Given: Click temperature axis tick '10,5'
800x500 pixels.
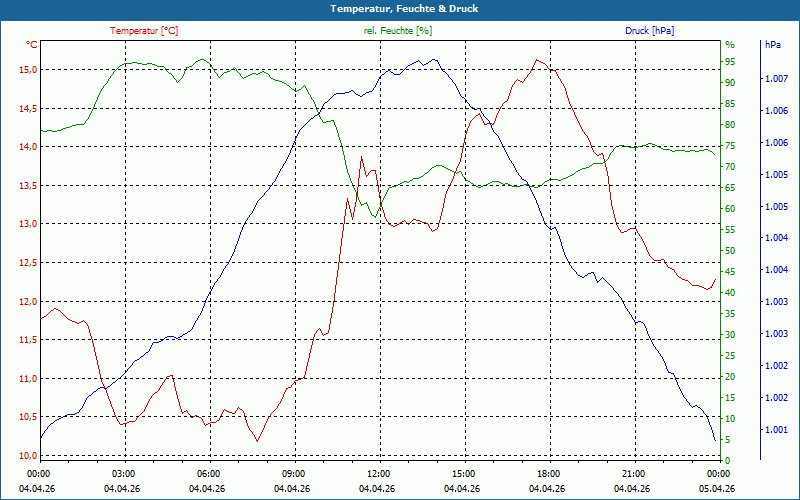Looking at the screenshot, I should pos(28,417).
